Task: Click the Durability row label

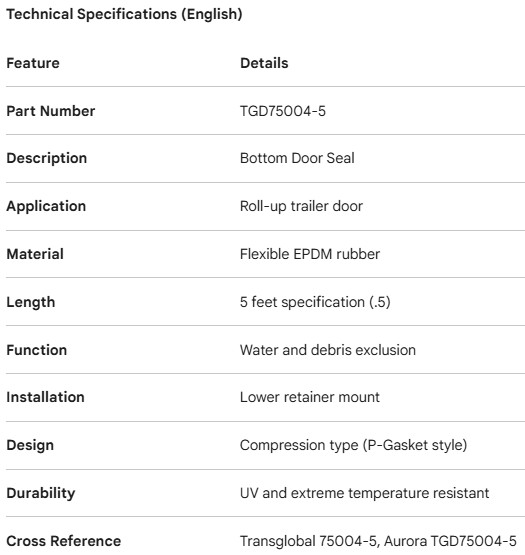Action: (x=41, y=493)
